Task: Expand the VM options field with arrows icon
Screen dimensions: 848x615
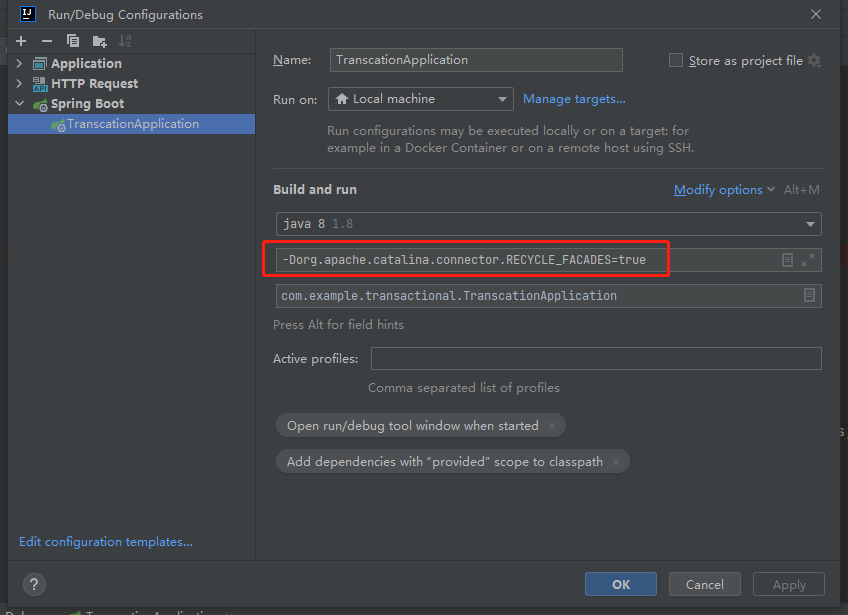Action: coord(808,260)
